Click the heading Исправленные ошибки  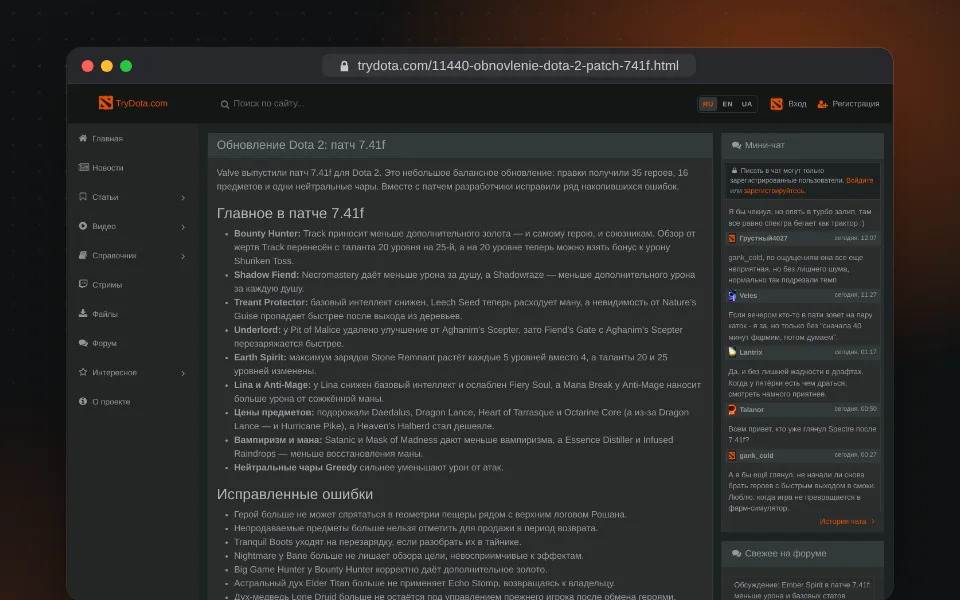point(294,494)
